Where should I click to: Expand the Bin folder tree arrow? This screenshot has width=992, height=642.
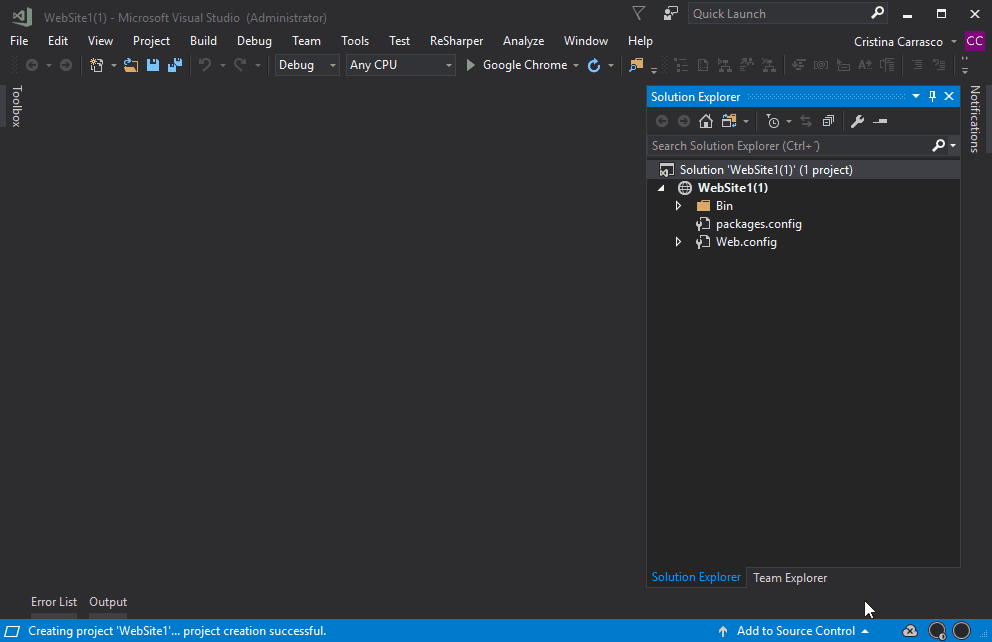coord(678,205)
